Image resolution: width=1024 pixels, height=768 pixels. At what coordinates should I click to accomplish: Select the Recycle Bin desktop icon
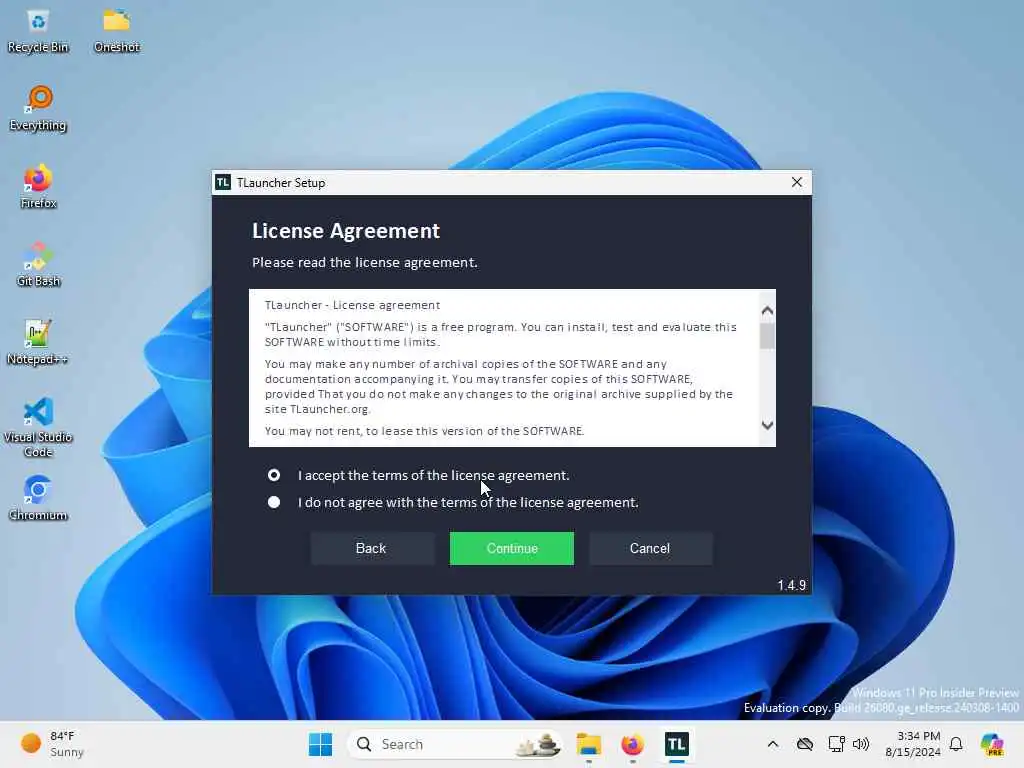(x=38, y=31)
